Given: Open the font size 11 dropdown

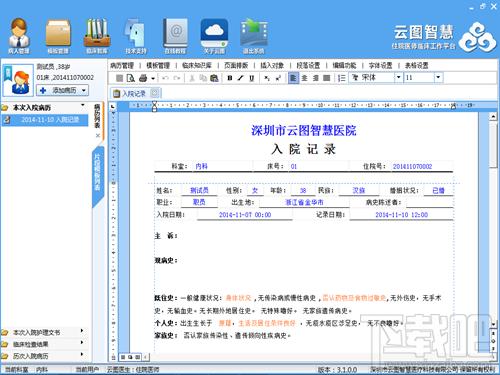Looking at the screenshot, I should 438,78.
